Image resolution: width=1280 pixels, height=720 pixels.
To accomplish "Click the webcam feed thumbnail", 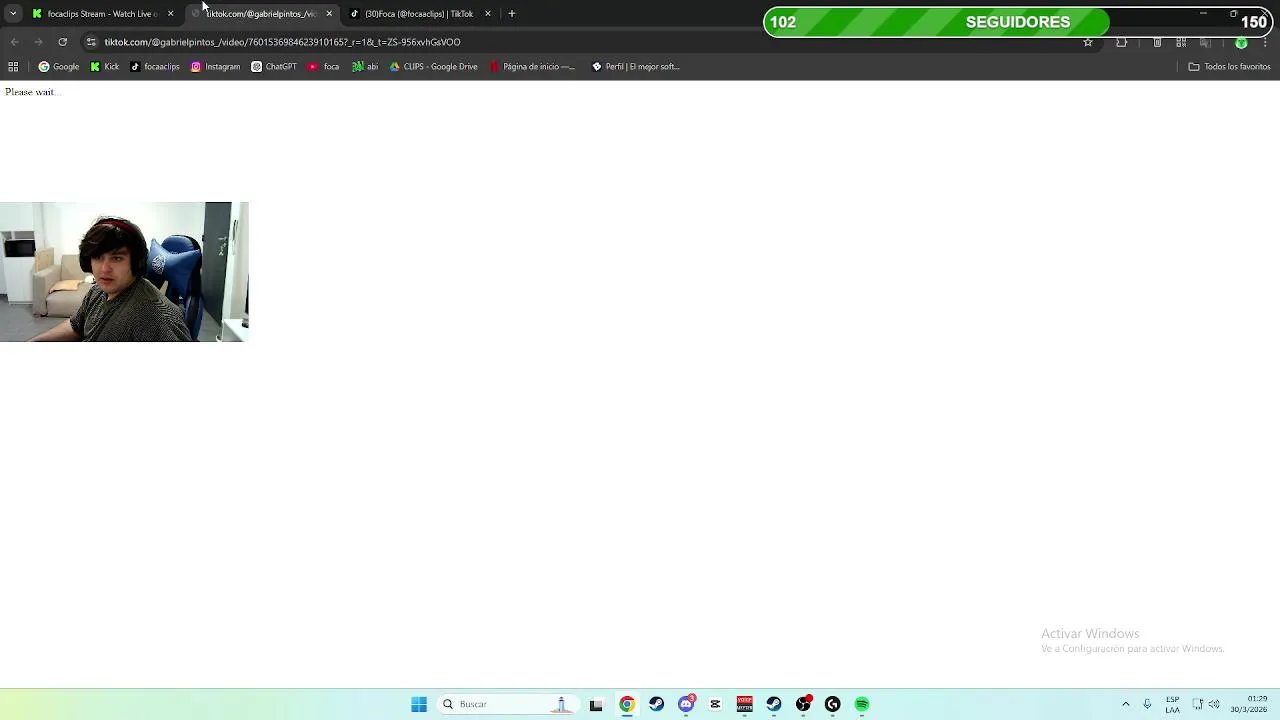I will coord(124,272).
